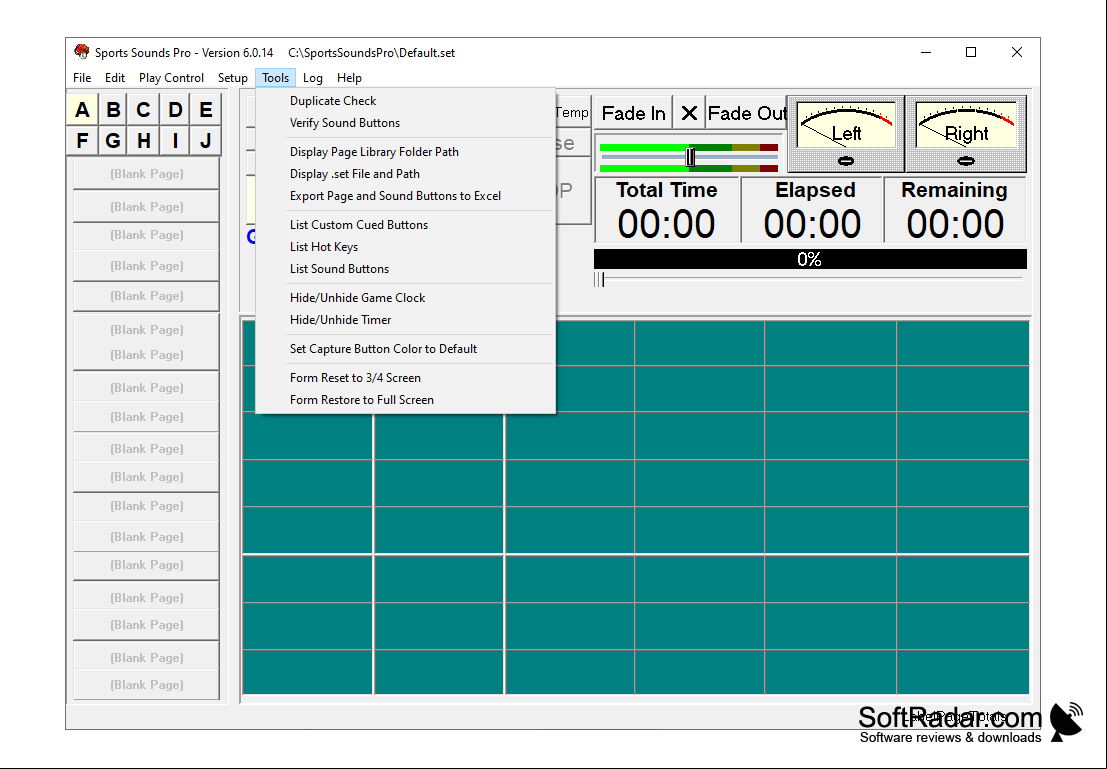Switch to page group H

[x=143, y=141]
